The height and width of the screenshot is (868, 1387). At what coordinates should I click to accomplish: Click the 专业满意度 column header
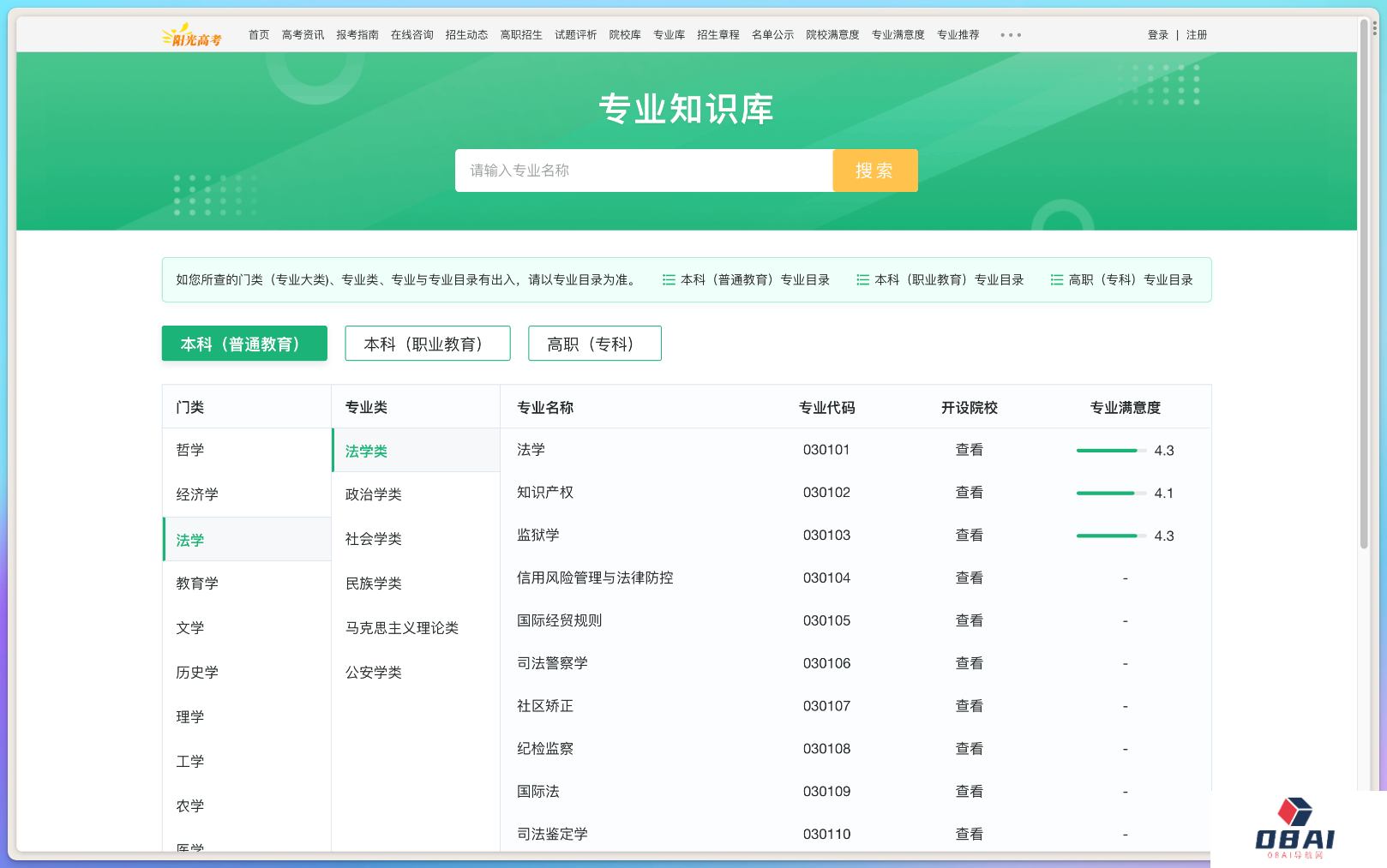pos(1126,408)
